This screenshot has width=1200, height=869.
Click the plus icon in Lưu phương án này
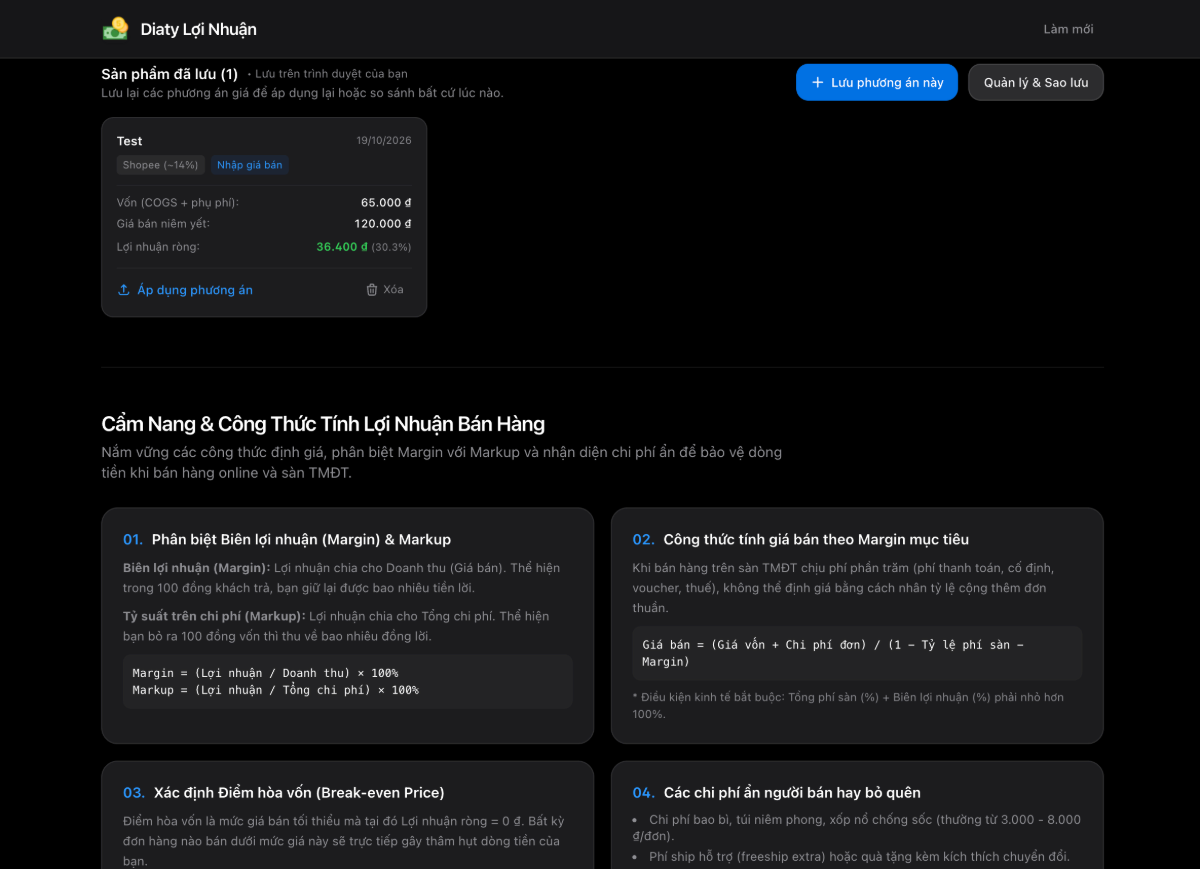[818, 82]
